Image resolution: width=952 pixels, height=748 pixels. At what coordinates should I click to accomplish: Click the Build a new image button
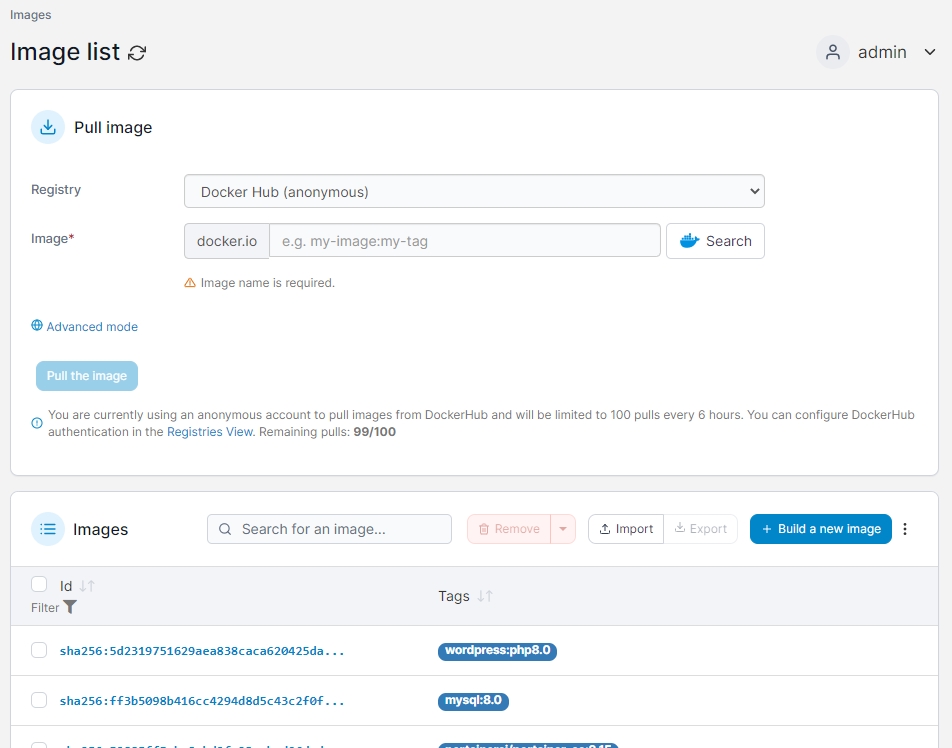tap(820, 529)
